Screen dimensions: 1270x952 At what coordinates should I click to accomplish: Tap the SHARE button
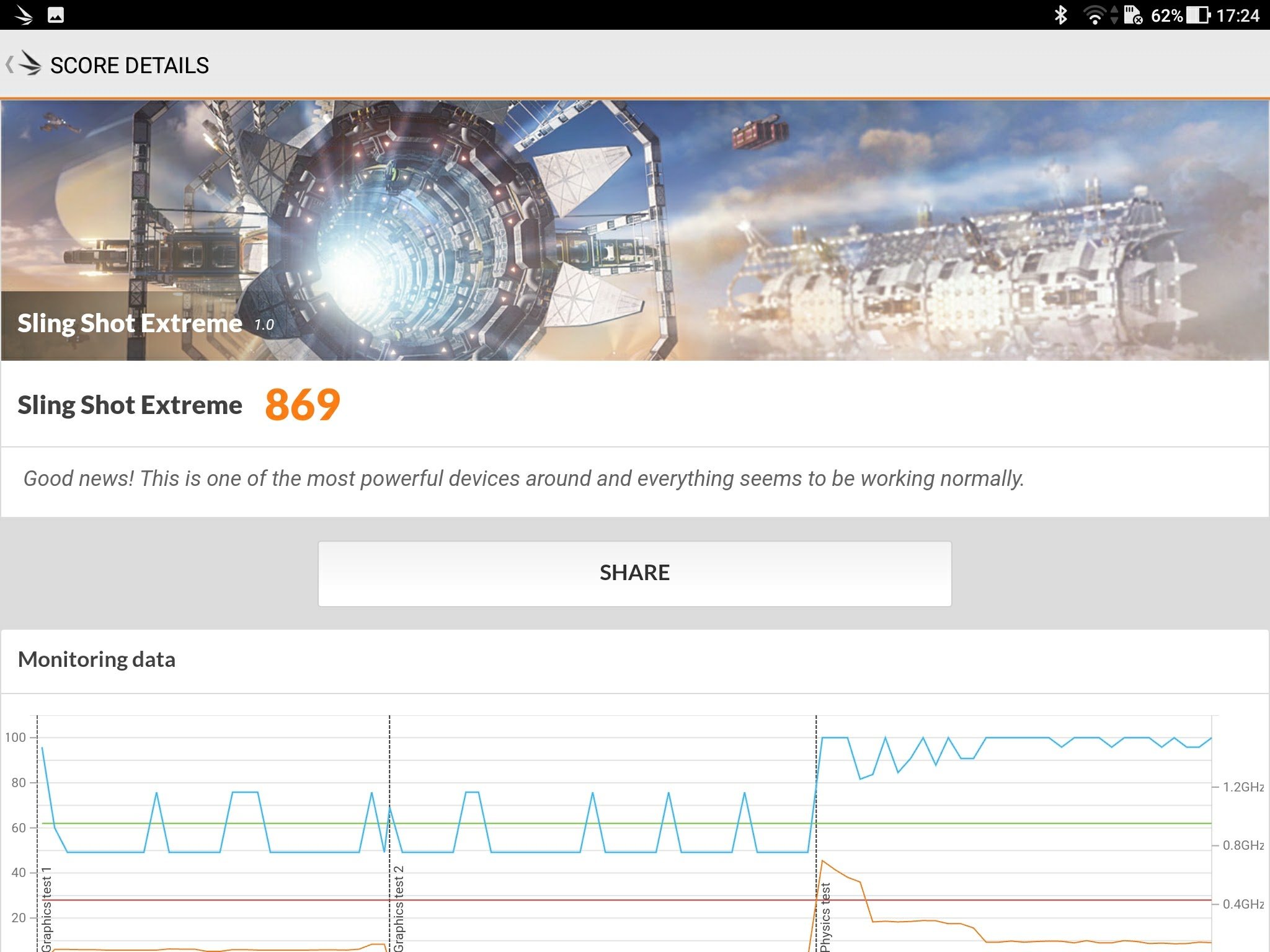pyautogui.click(x=634, y=573)
